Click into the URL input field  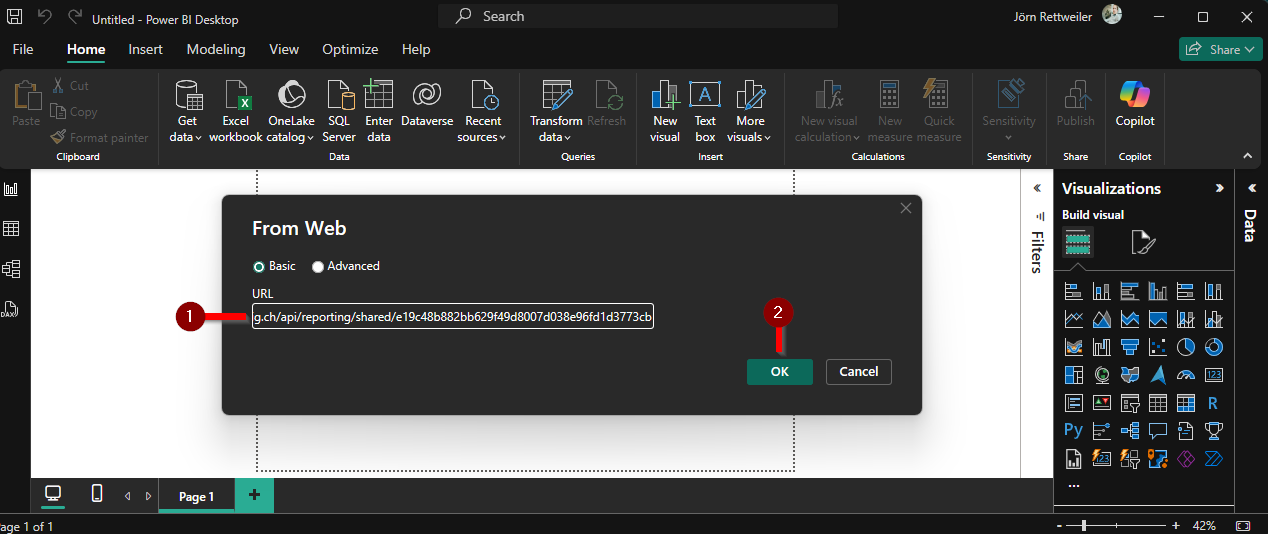click(453, 317)
